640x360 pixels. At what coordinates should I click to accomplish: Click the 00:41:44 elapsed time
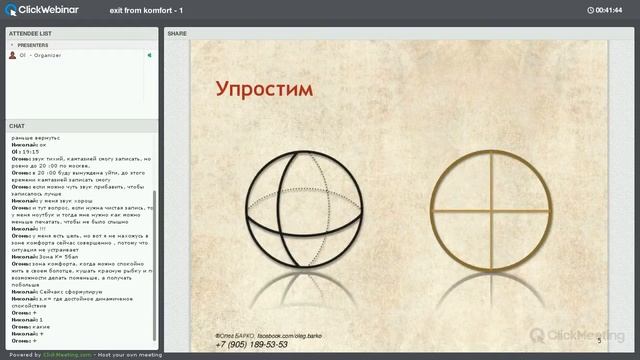tap(609, 10)
